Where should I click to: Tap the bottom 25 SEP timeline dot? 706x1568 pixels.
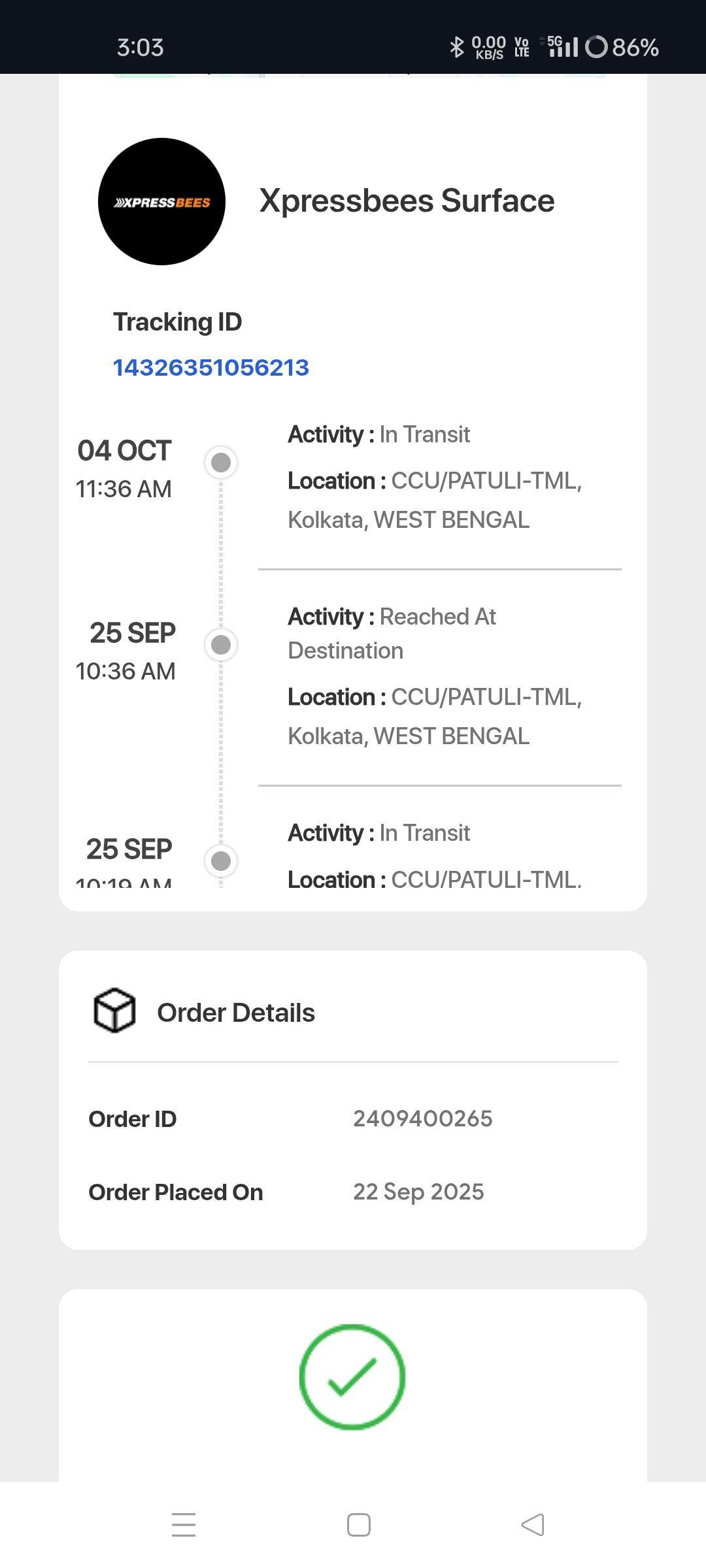221,860
